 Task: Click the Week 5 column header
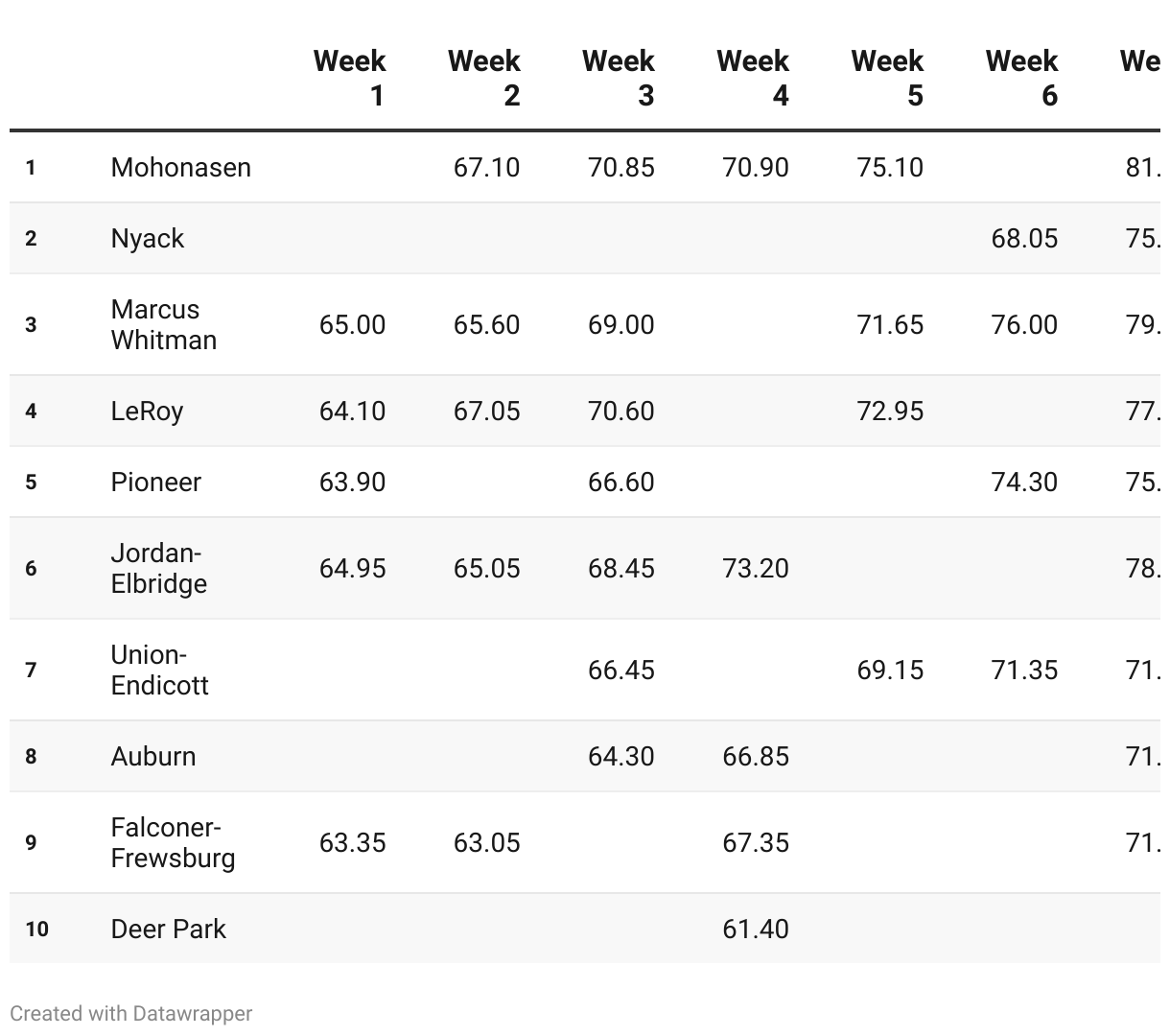coord(887,78)
